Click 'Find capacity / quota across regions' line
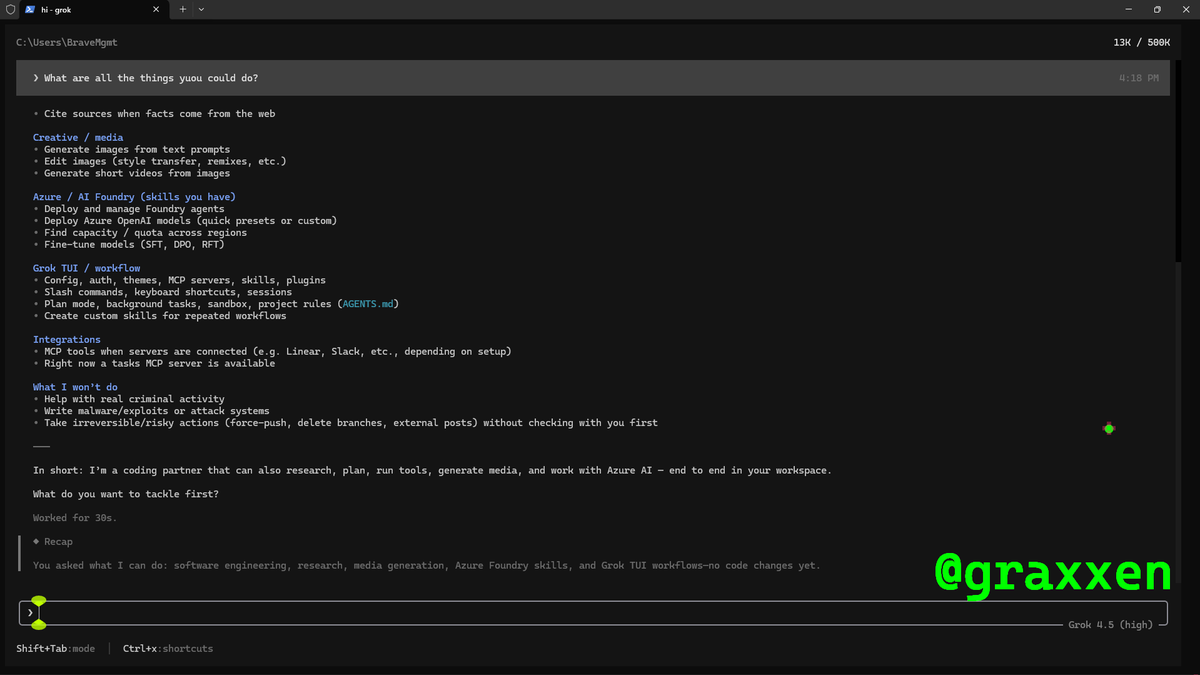The height and width of the screenshot is (675, 1200). pyautogui.click(x=145, y=233)
